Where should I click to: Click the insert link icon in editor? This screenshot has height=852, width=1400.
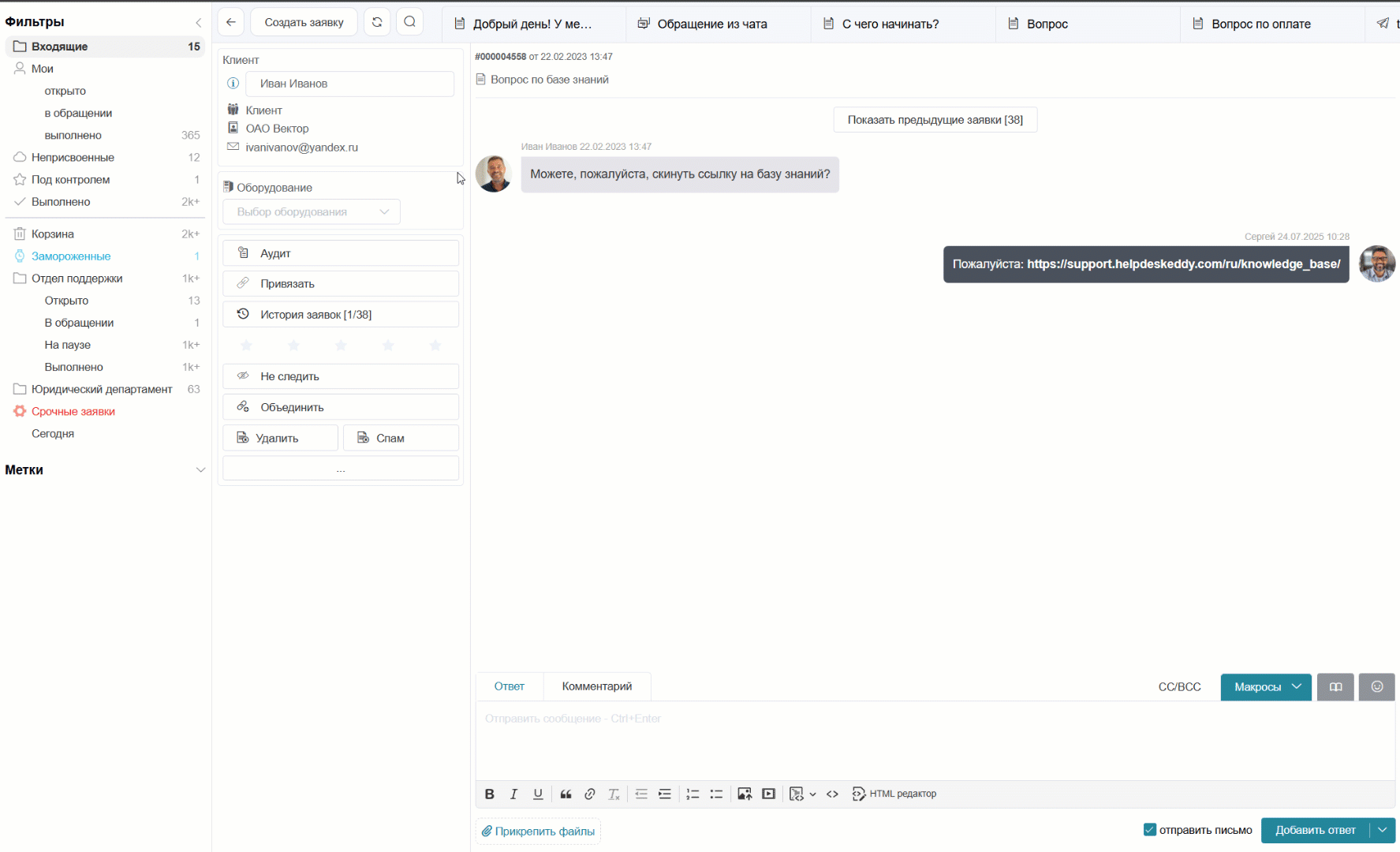(589, 794)
